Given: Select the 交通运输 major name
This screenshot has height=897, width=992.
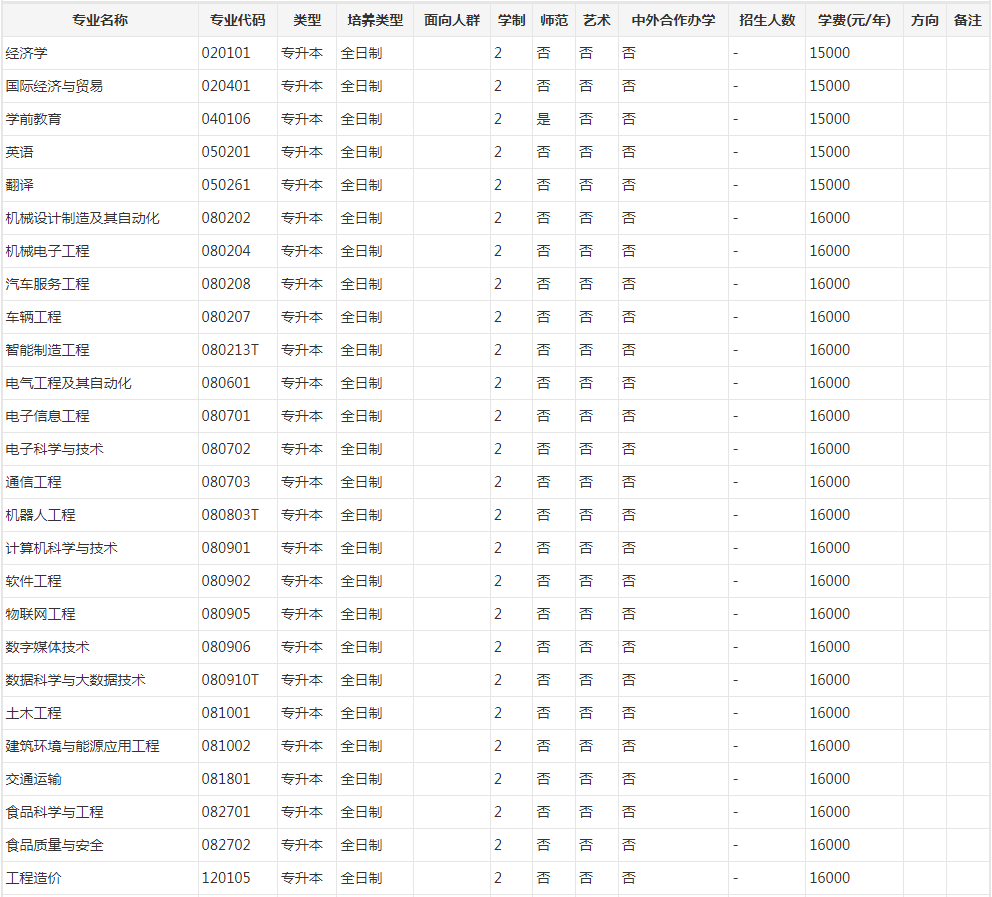Looking at the screenshot, I should (34, 779).
